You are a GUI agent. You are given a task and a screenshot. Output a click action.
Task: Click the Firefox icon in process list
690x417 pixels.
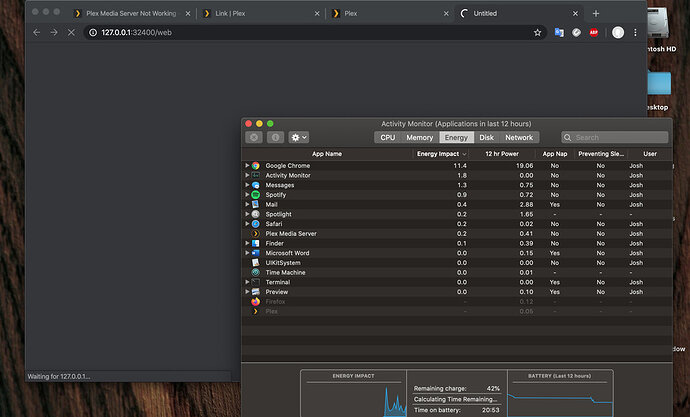pyautogui.click(x=256, y=302)
